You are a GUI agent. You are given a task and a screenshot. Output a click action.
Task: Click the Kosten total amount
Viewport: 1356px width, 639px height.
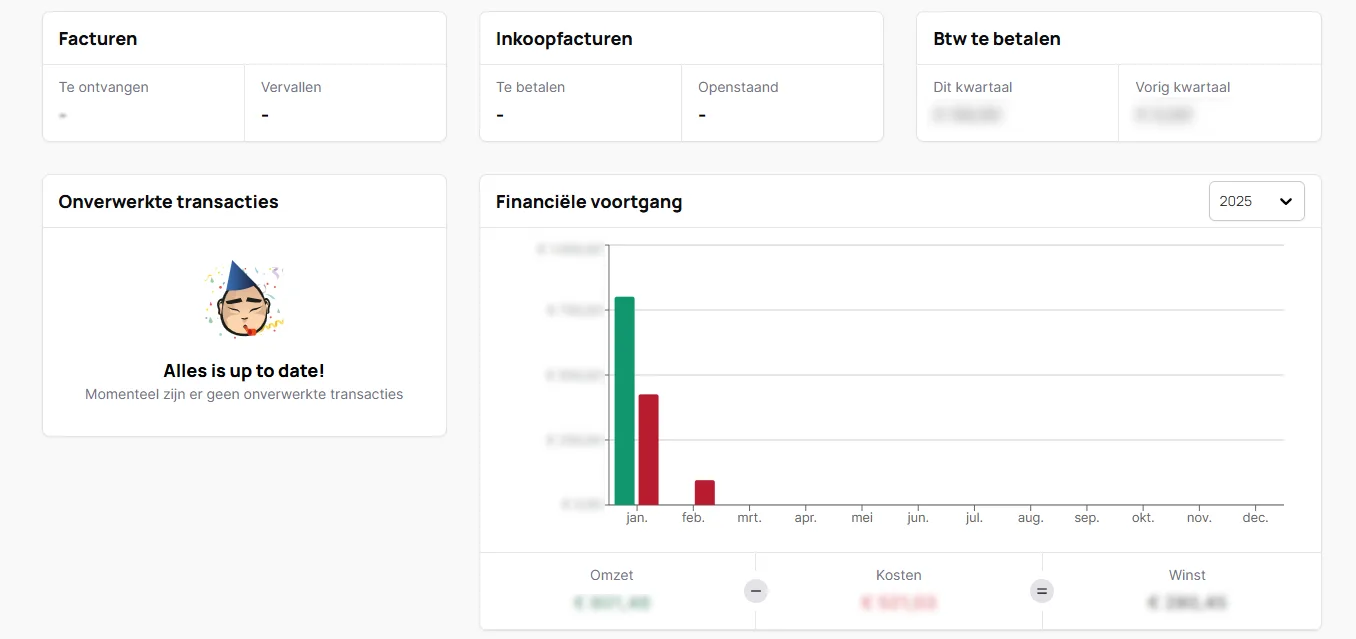click(898, 603)
